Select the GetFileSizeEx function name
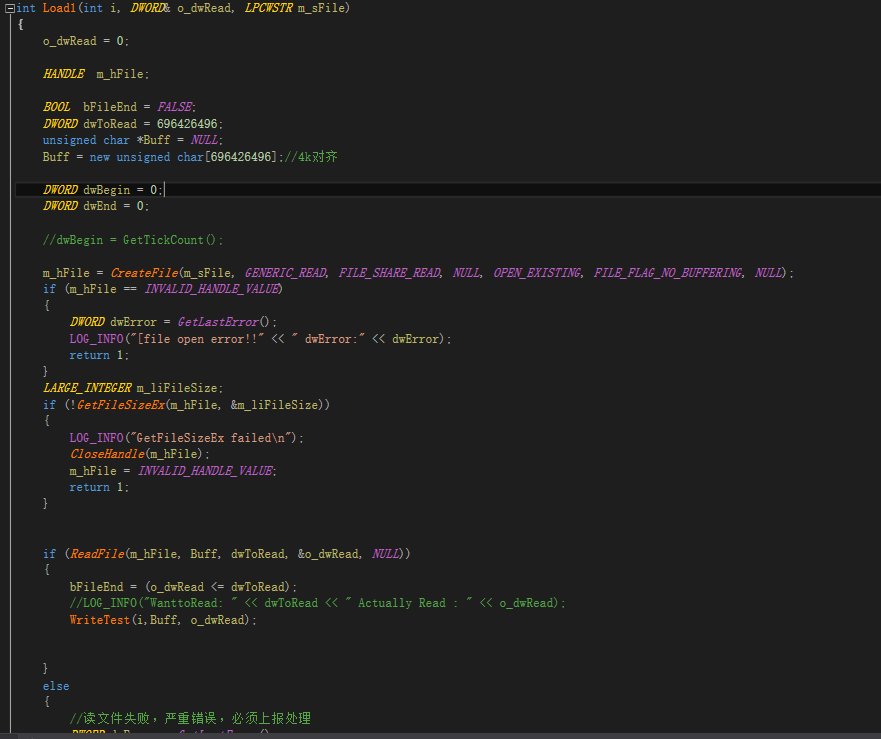The height and width of the screenshot is (739, 881). coord(120,404)
